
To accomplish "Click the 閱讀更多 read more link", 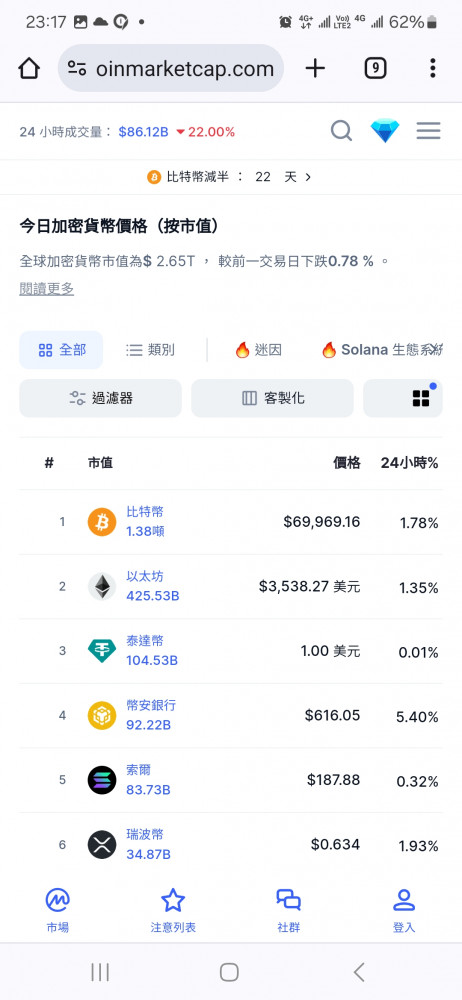I will pos(47,289).
